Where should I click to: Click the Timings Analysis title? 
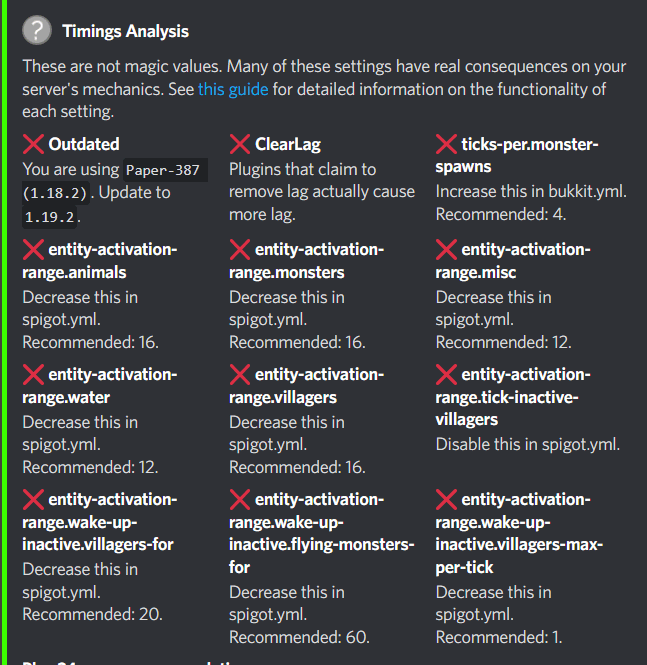[125, 31]
